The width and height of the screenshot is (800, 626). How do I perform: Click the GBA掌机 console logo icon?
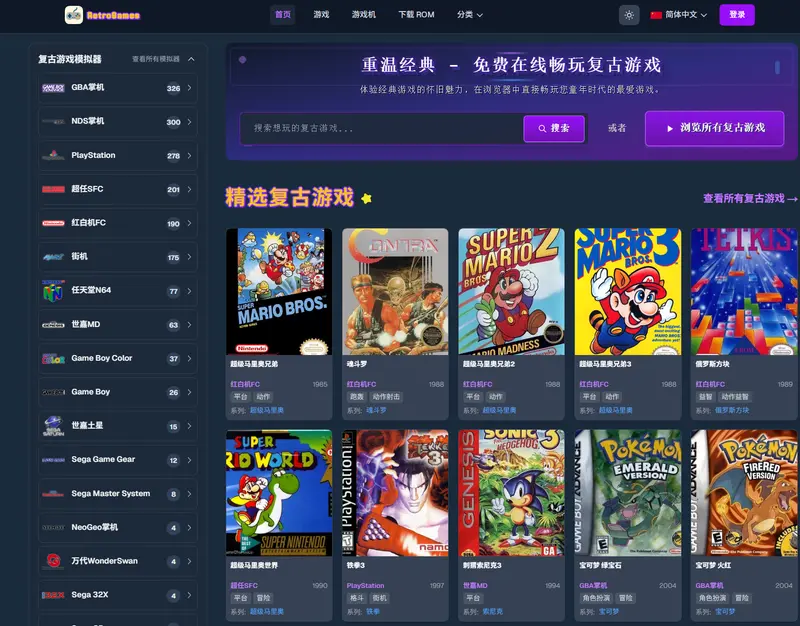[53, 88]
